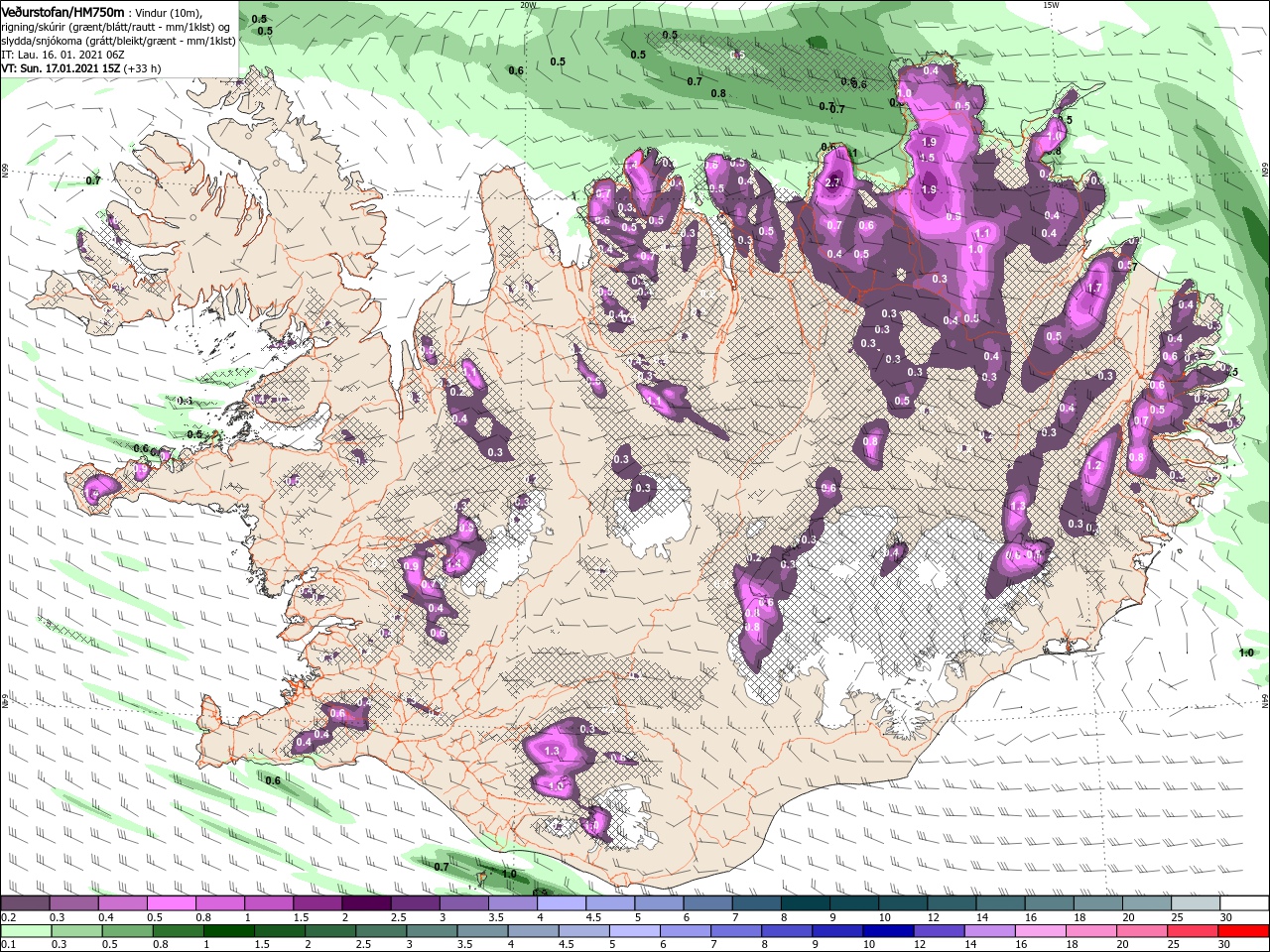Click the 'slydda/snjókoma' legend description line
1270x952 pixels.
(x=117, y=41)
